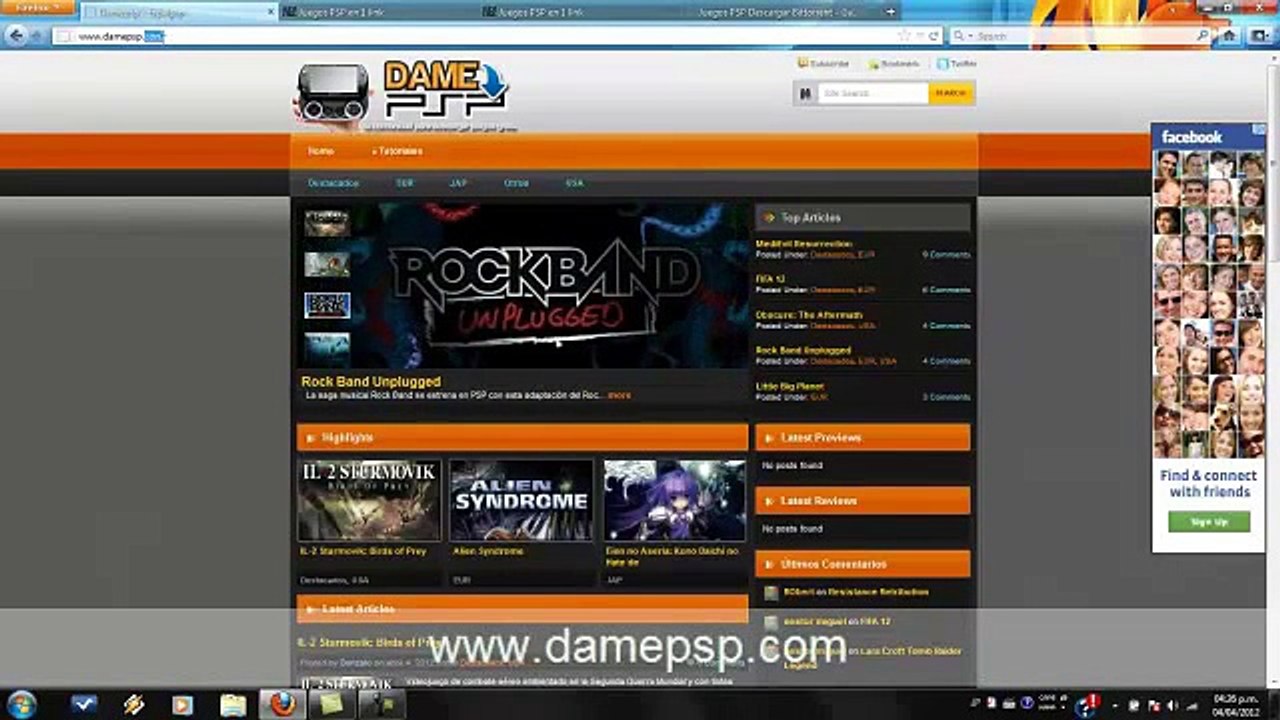Open the Rock Band Unplugged featured title link
The width and height of the screenshot is (1280, 720).
click(371, 382)
